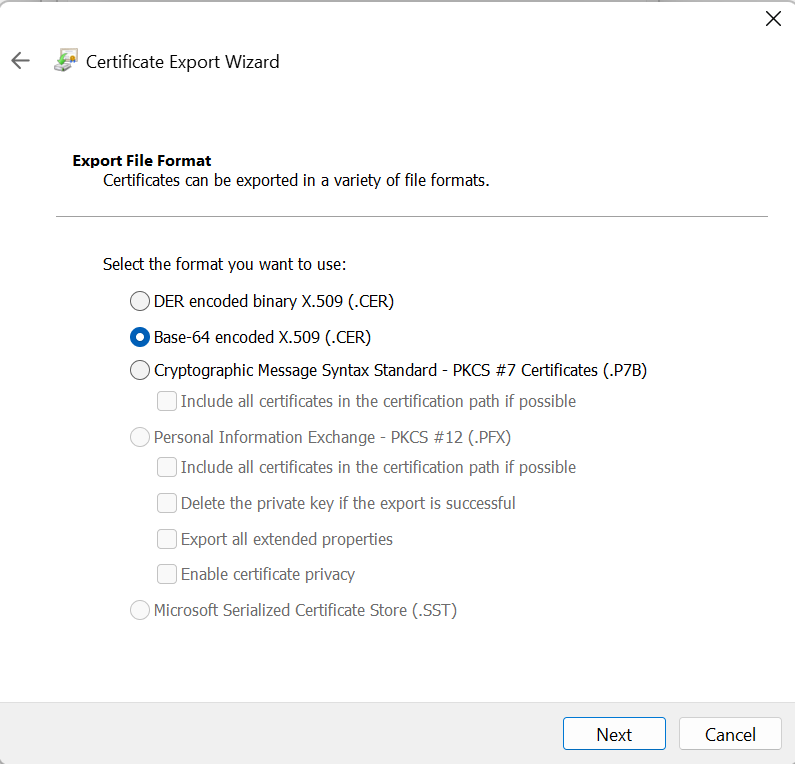Viewport: 795px width, 764px height.
Task: Click the Certificate Export Wizard title text
Action: click(x=183, y=62)
